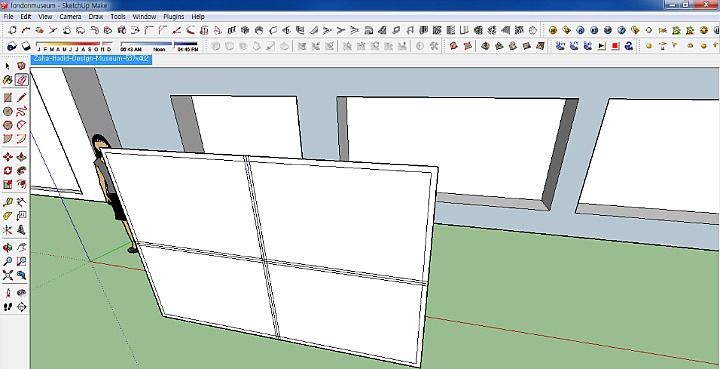Choose the Rectangle drawing tool
Viewport: 720px width, 369px height.
(8, 97)
